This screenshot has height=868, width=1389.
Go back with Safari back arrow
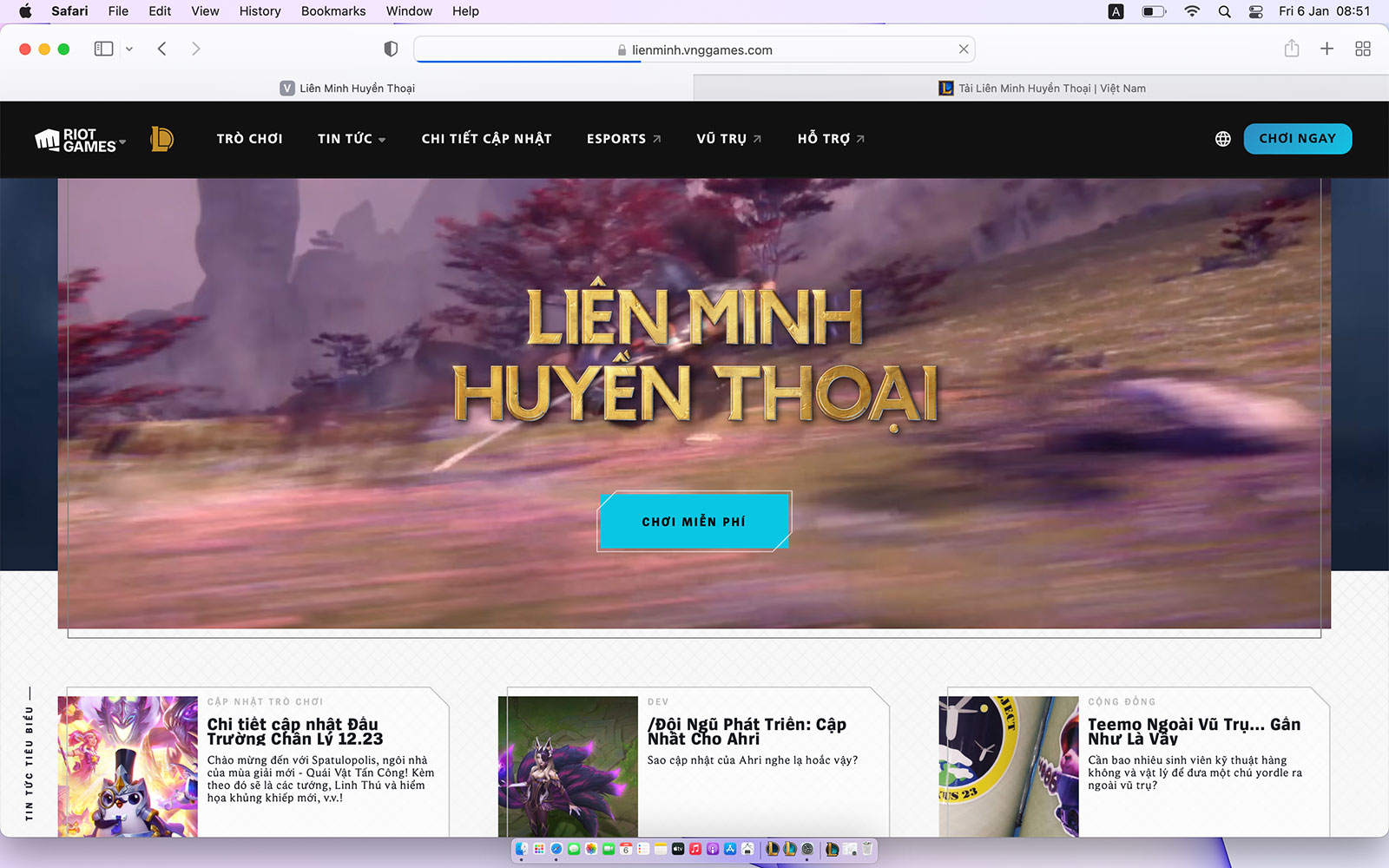161,49
